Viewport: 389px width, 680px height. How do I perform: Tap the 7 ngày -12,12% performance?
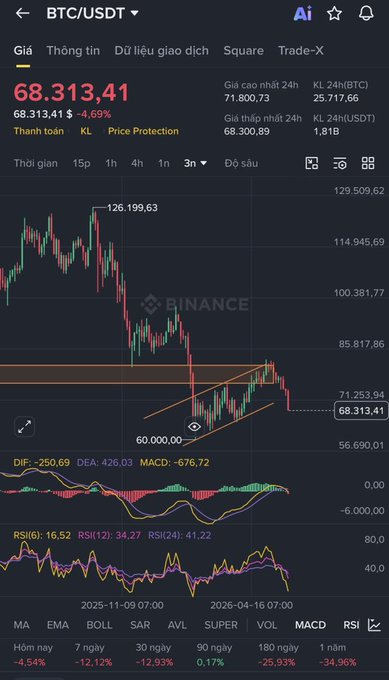click(93, 655)
